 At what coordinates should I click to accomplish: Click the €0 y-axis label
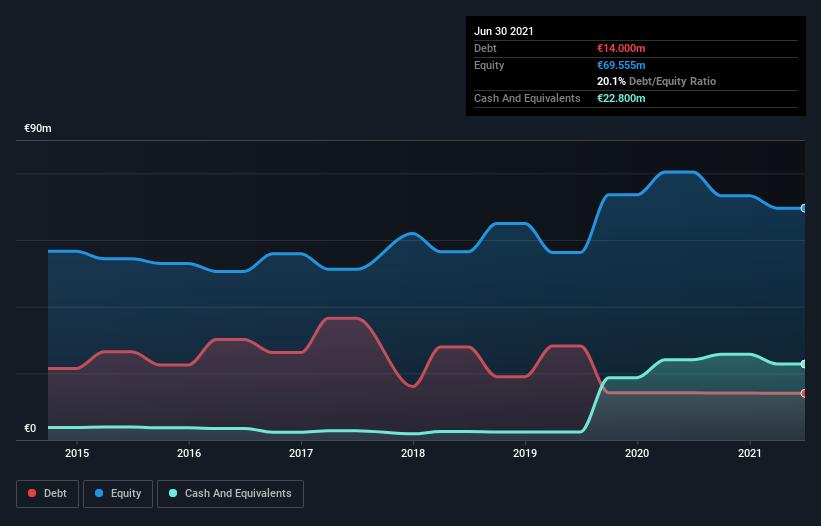click(x=30, y=428)
